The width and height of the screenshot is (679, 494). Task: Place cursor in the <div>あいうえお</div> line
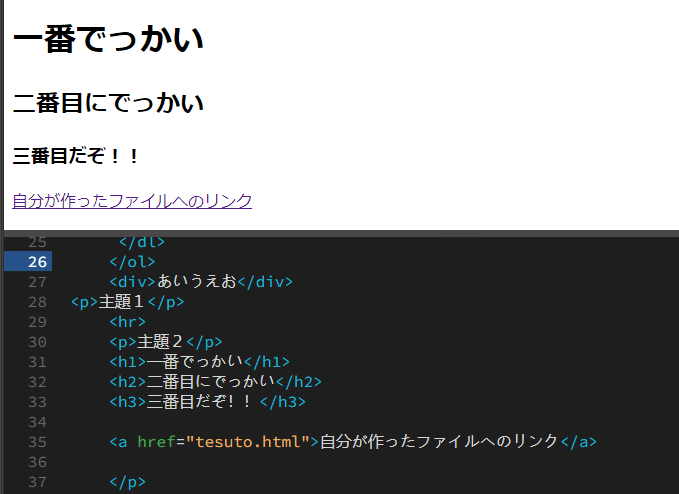[201, 282]
